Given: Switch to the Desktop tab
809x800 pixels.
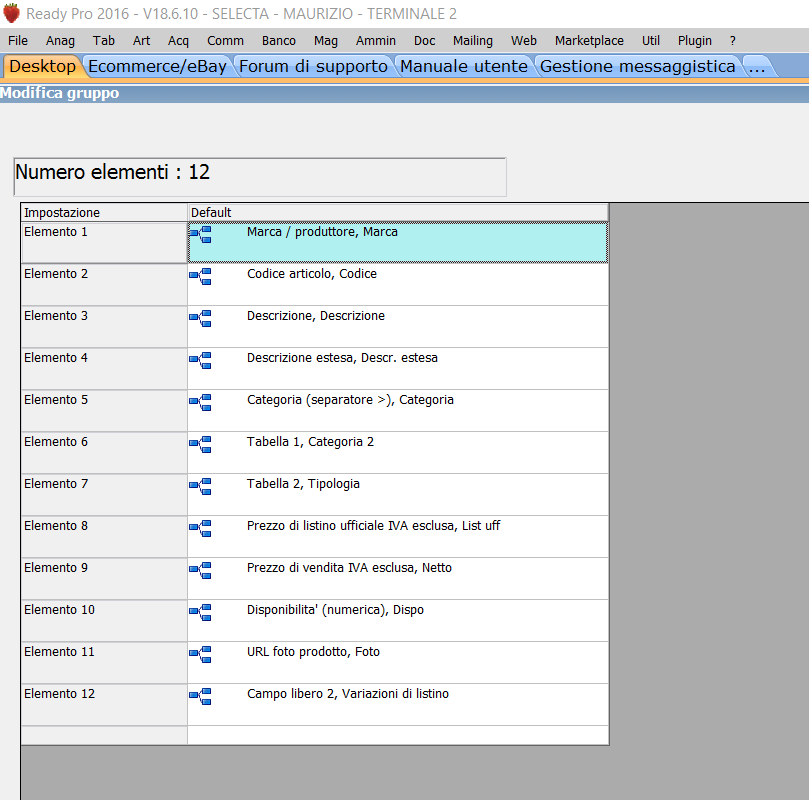Looking at the screenshot, I should (42, 66).
